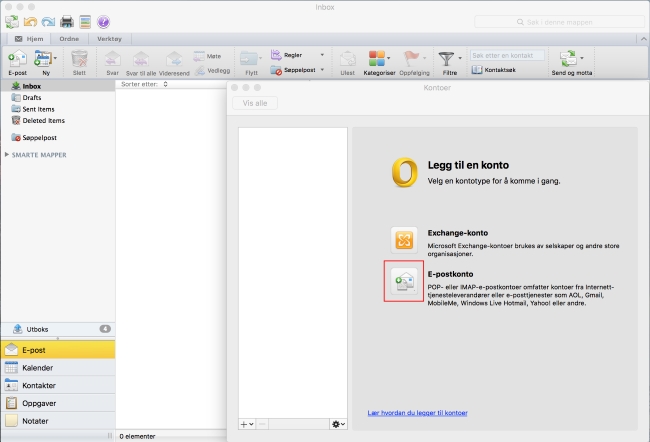
Task: Click the Videresend forward icon
Action: point(174,59)
